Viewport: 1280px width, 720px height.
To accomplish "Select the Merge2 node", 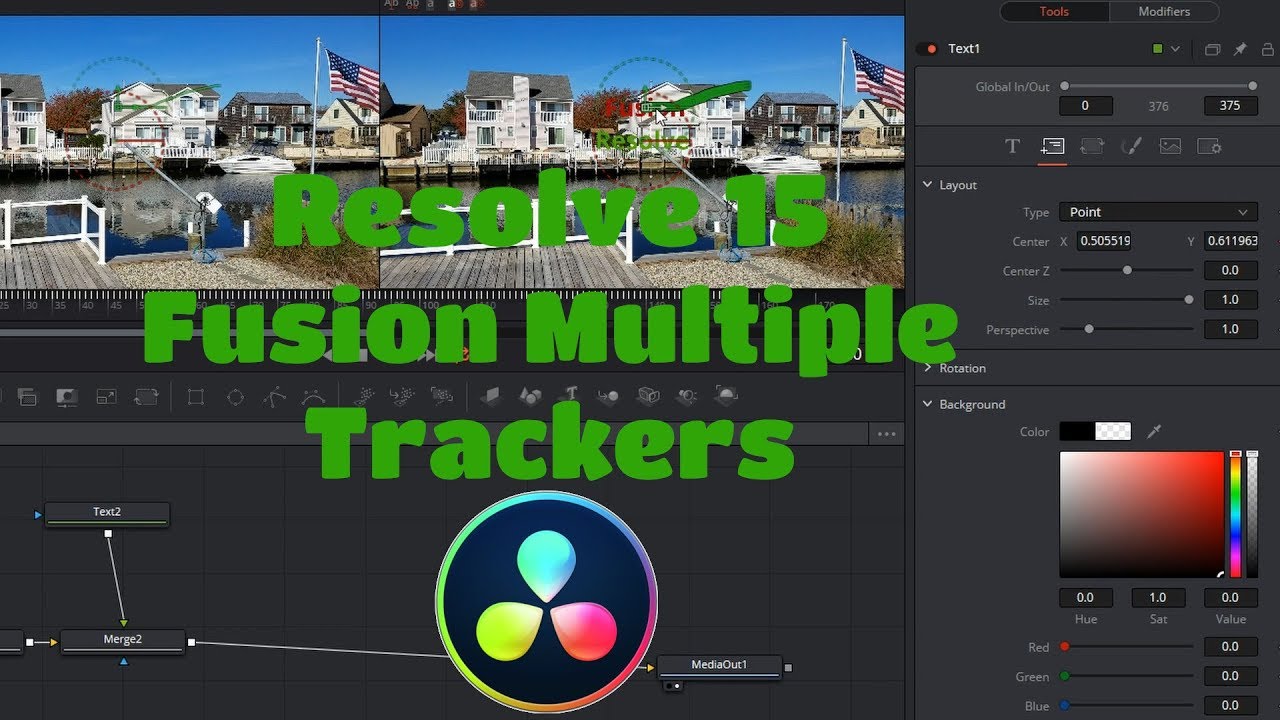I will (123, 641).
